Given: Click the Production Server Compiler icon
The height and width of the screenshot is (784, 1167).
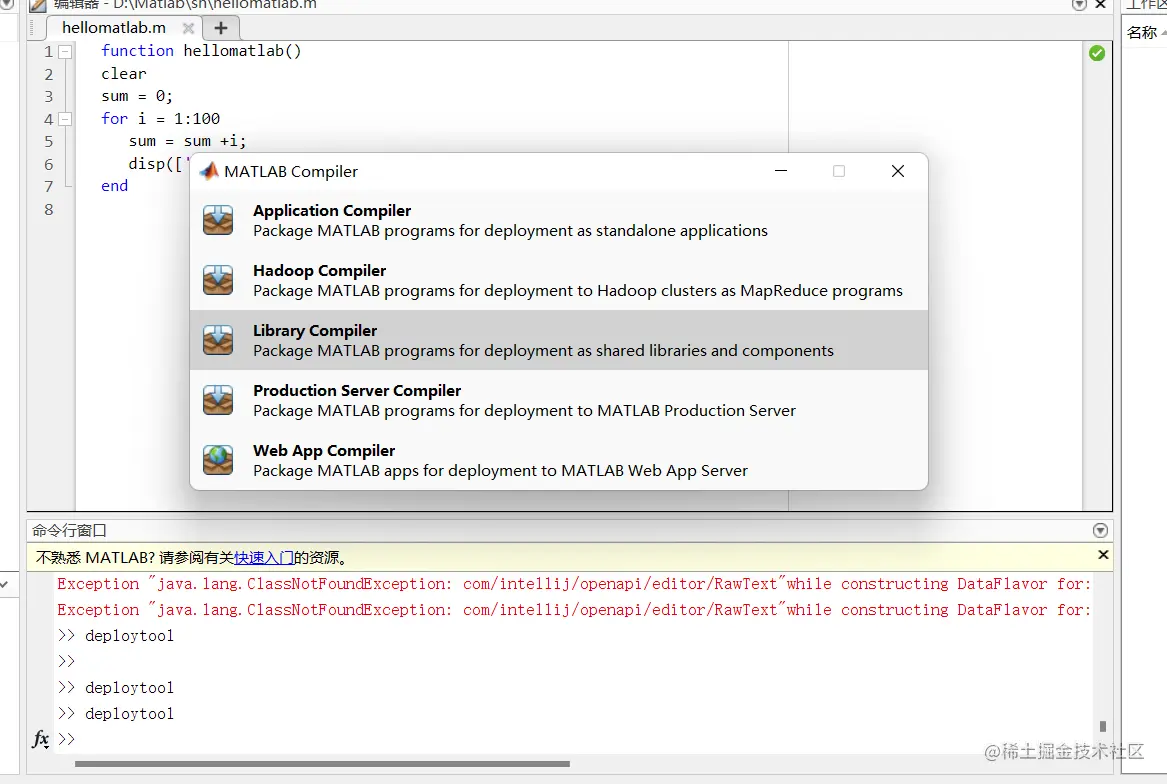Looking at the screenshot, I should coord(218,401).
